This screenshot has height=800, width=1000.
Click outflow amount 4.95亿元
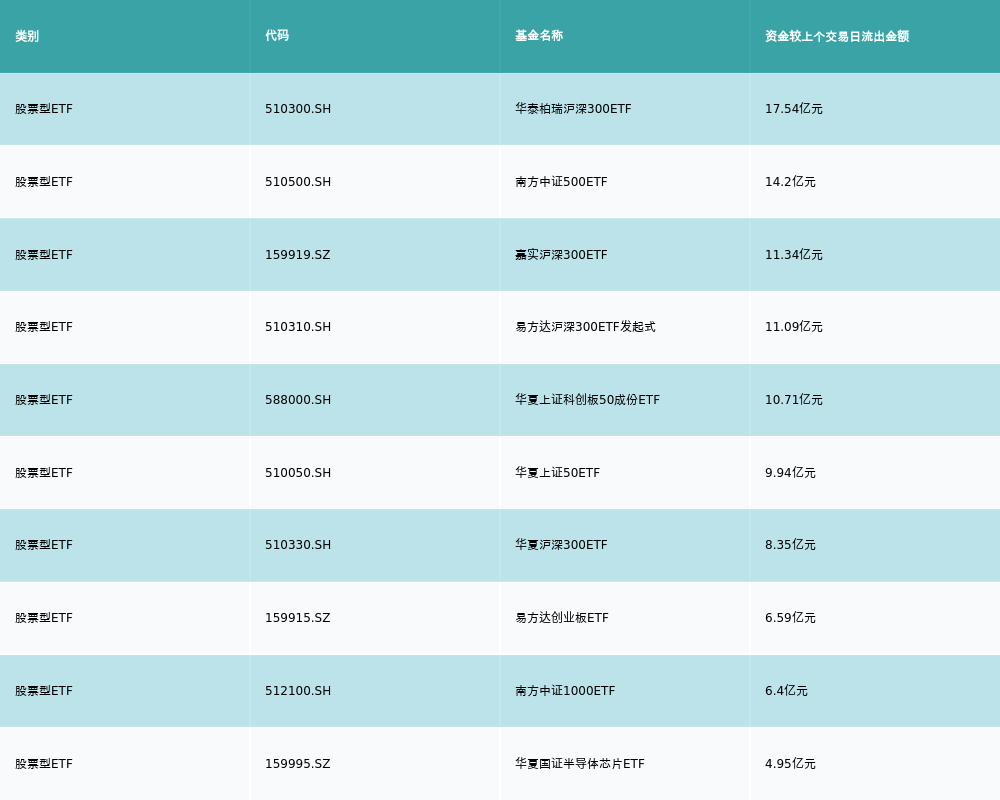click(790, 764)
